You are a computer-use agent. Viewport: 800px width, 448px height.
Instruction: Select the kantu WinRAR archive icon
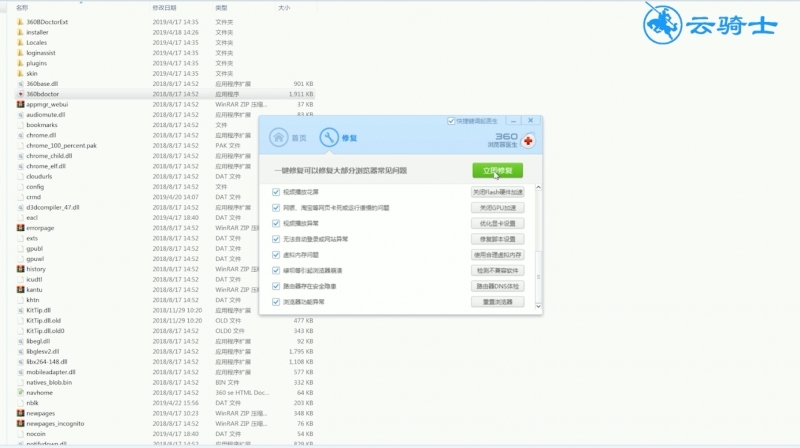click(x=20, y=289)
